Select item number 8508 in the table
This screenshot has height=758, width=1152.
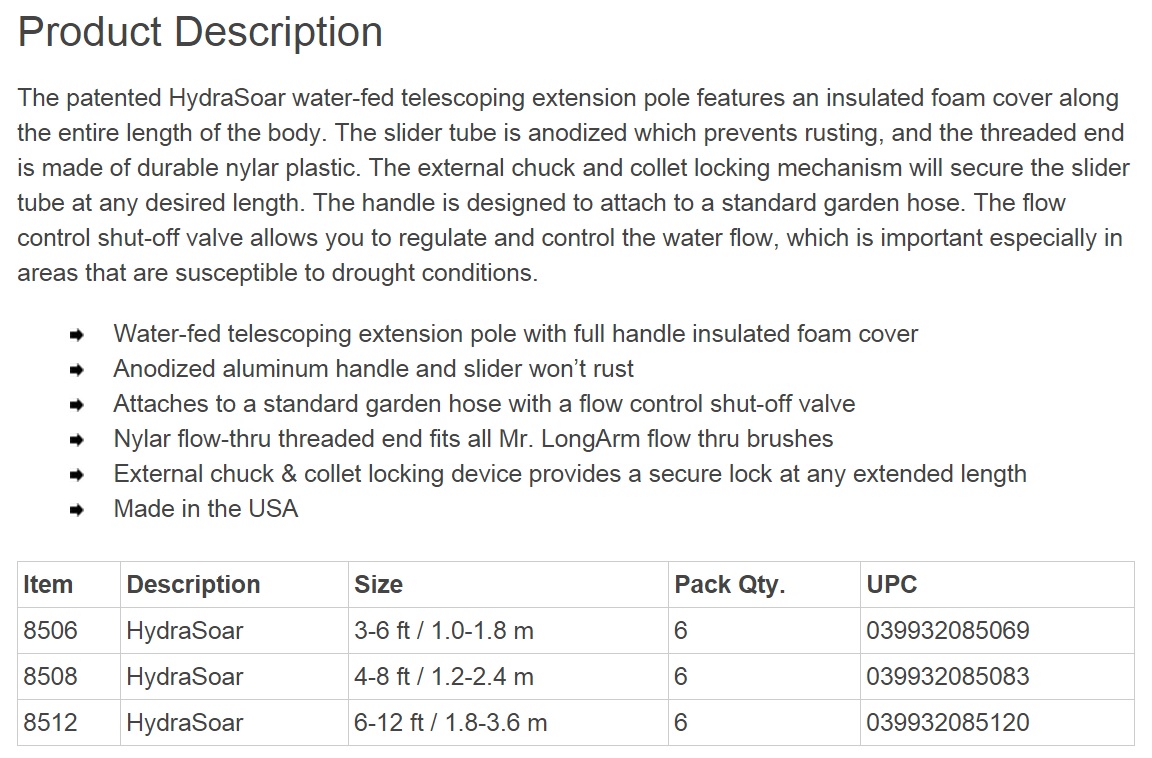[x=50, y=677]
